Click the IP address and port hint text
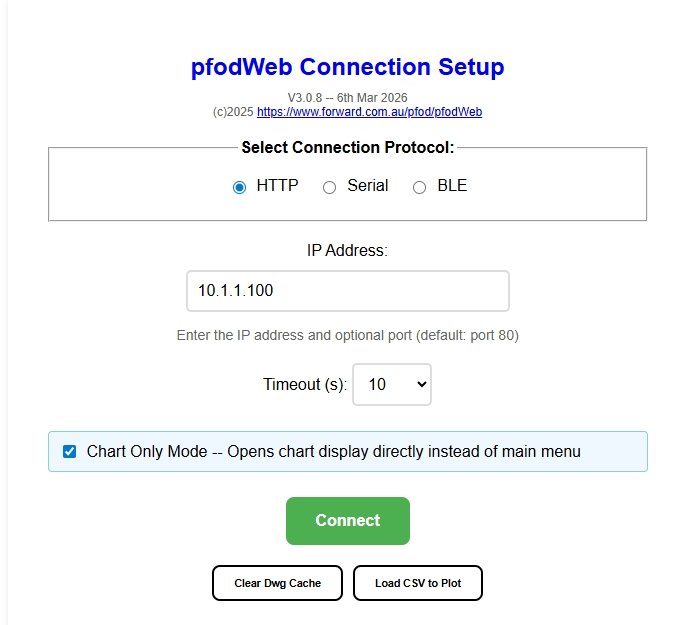This screenshot has width=688, height=625. [347, 335]
